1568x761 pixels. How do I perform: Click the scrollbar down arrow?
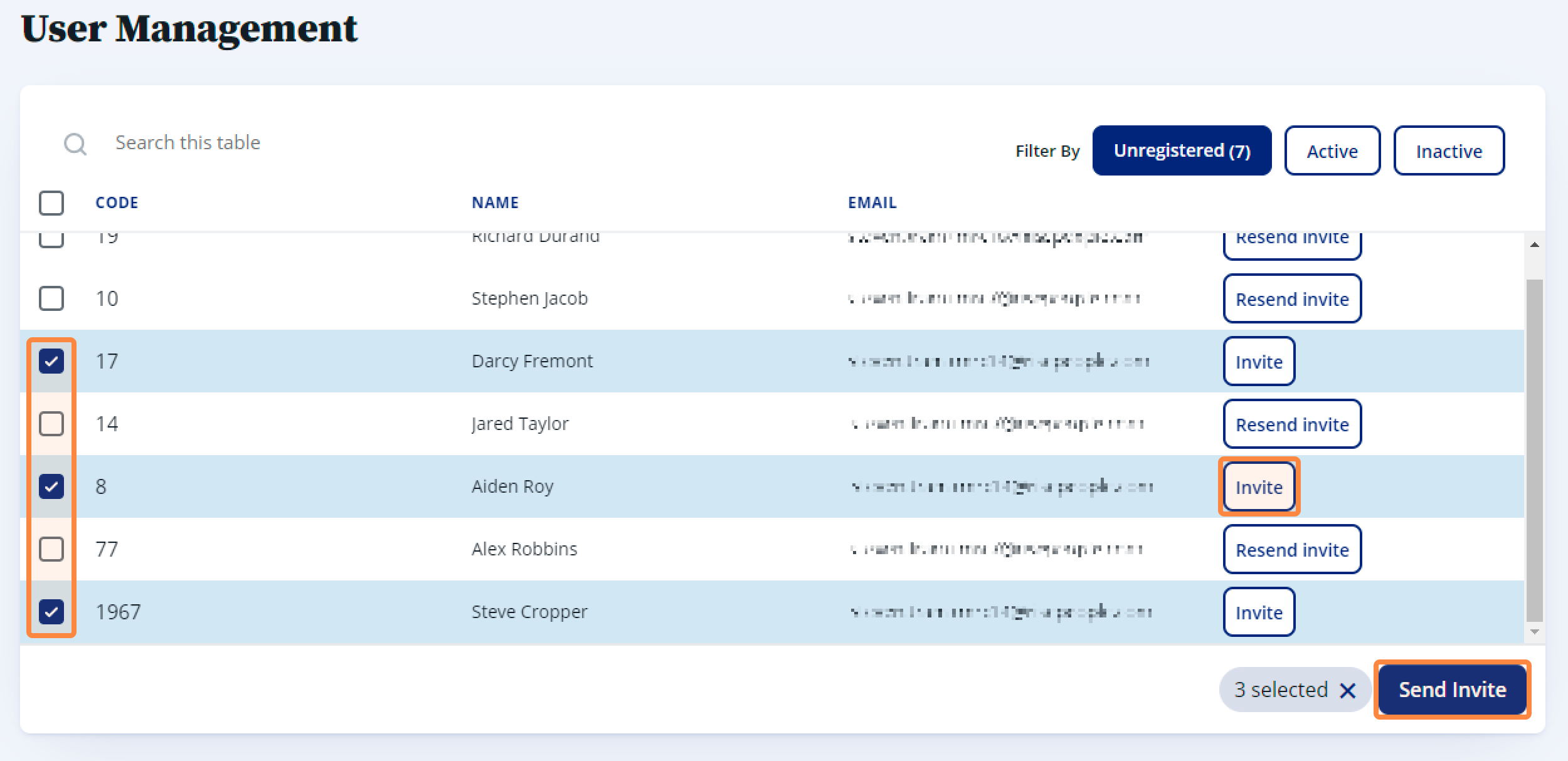[1534, 632]
